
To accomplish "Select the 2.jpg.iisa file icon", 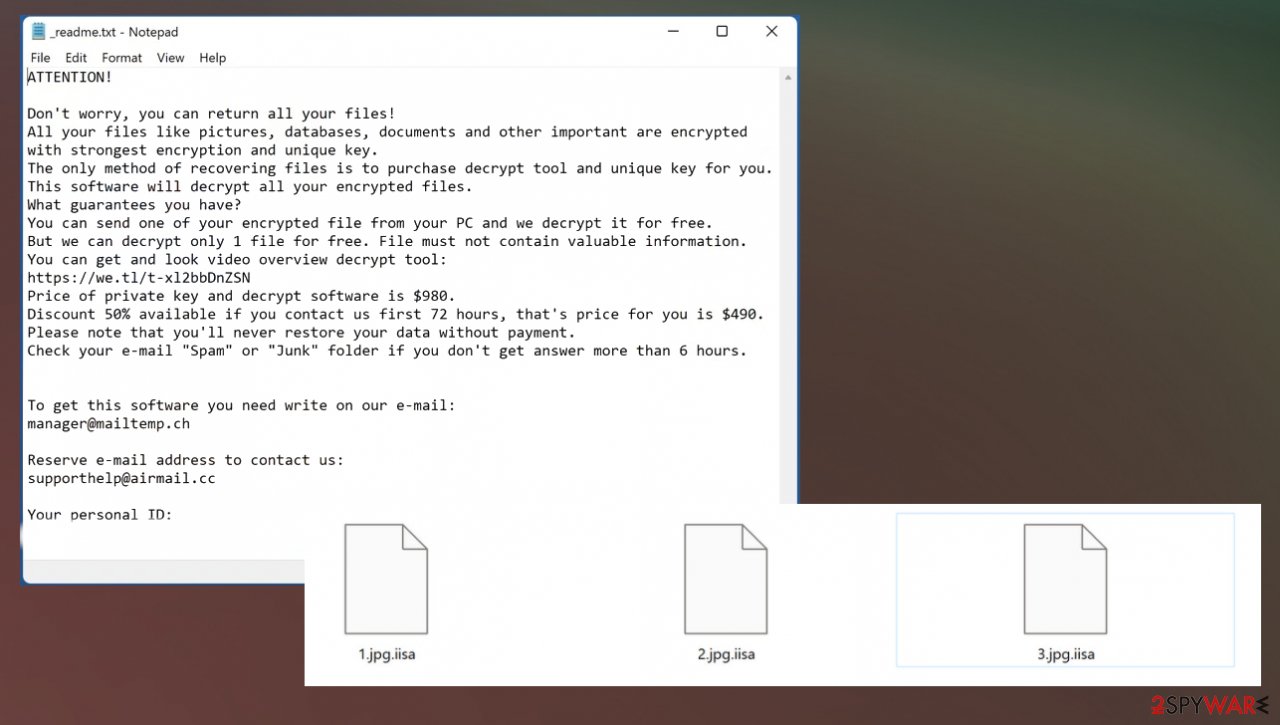I will pos(726,578).
